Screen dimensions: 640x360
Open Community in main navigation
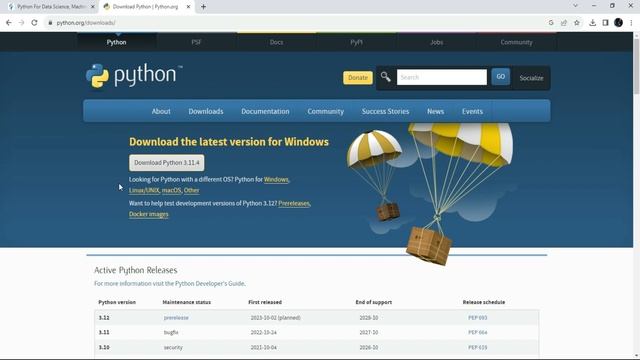click(x=326, y=111)
